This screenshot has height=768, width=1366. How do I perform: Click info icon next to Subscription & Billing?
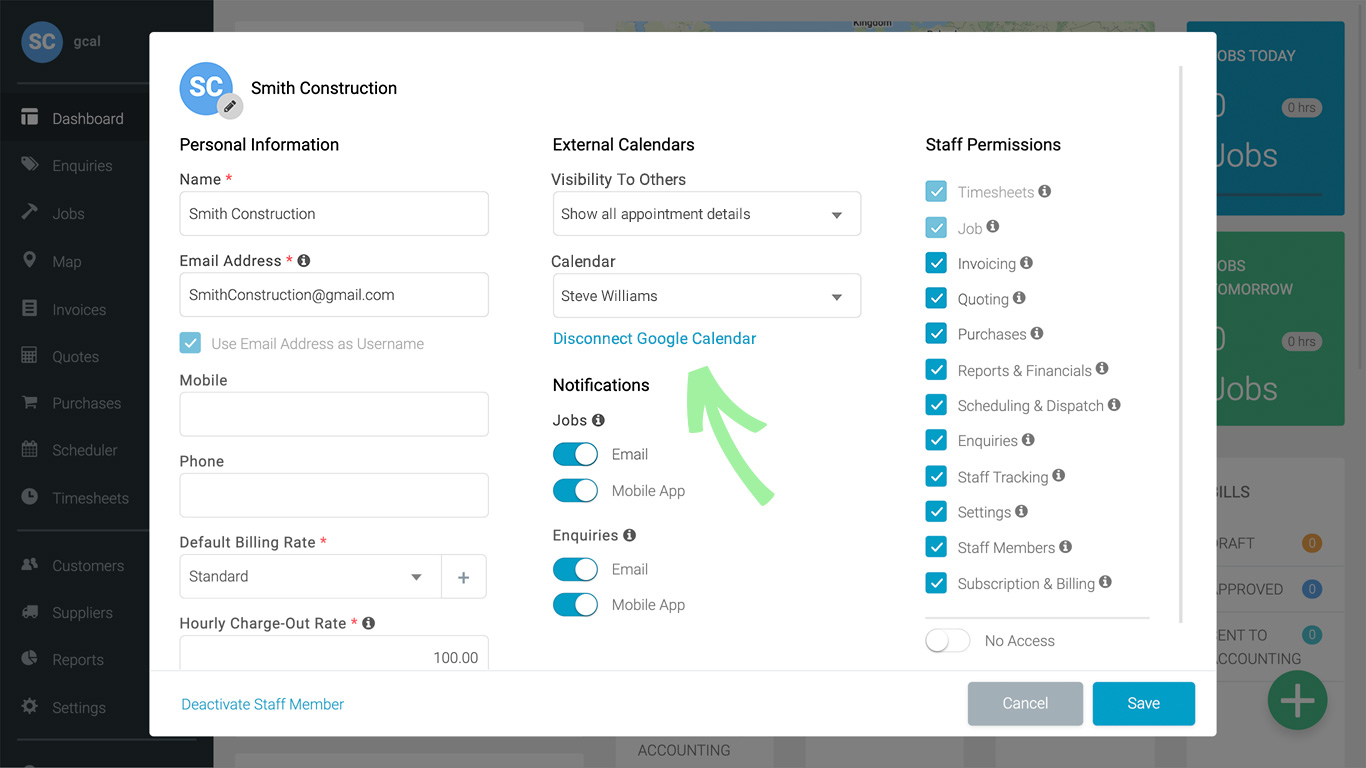tap(1105, 582)
